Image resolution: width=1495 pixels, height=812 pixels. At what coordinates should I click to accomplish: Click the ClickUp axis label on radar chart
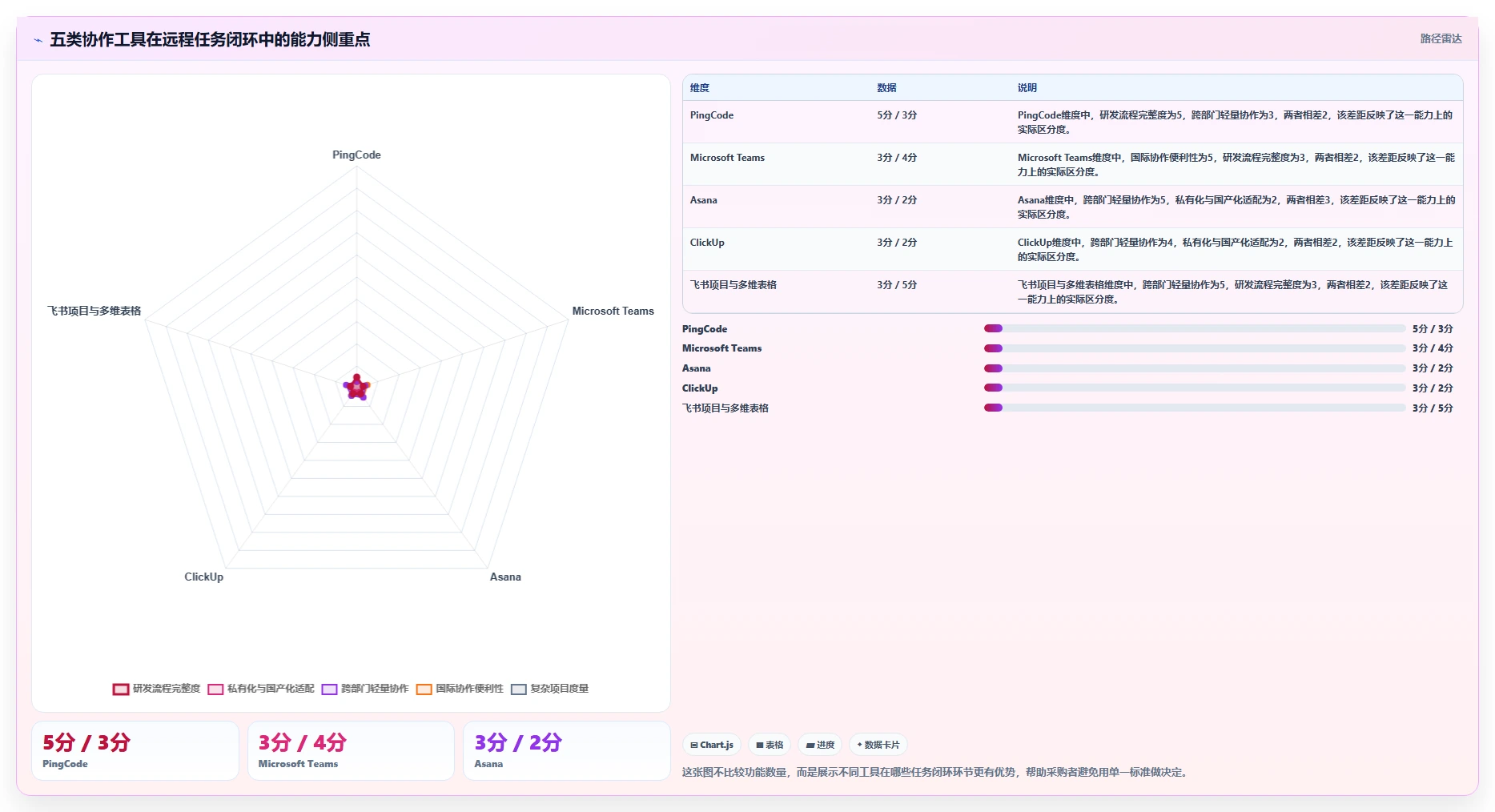[204, 577]
